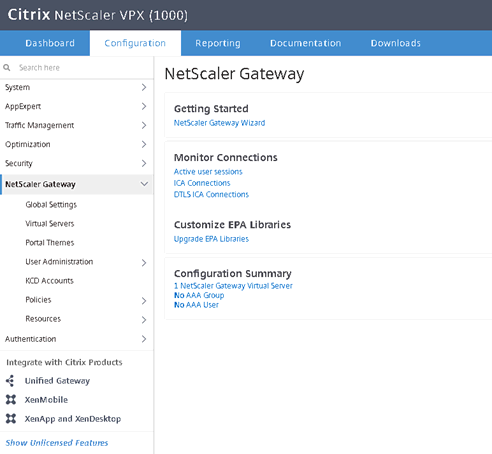Click the Search here input field

point(83,68)
